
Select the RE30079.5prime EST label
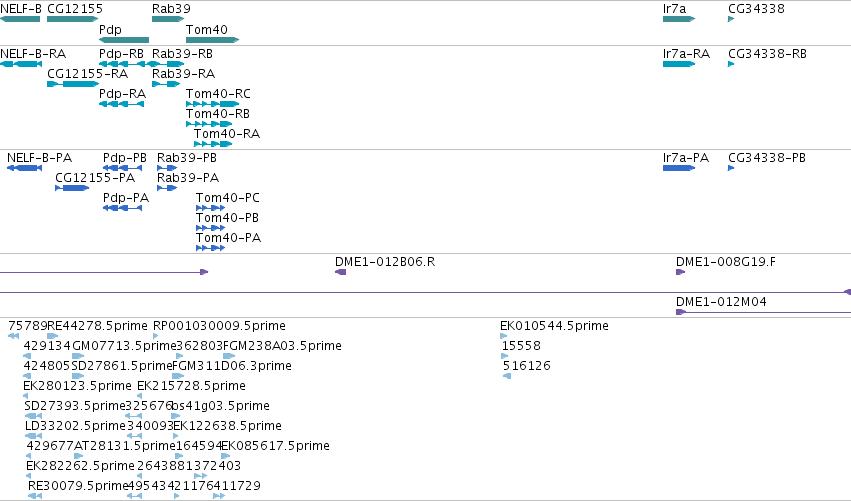point(78,486)
